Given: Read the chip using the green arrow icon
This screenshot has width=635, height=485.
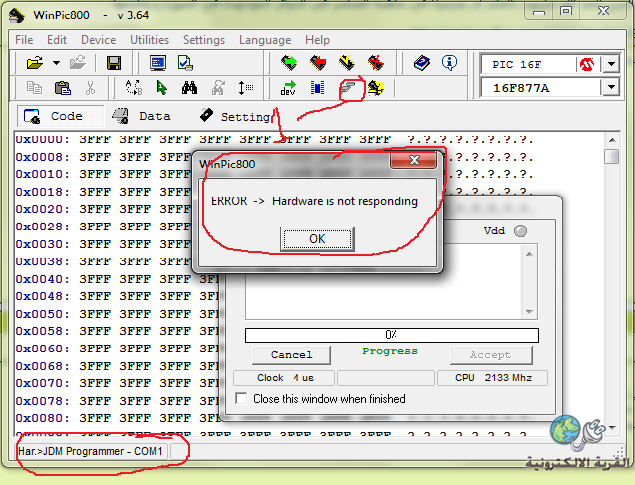Looking at the screenshot, I should pyautogui.click(x=289, y=63).
